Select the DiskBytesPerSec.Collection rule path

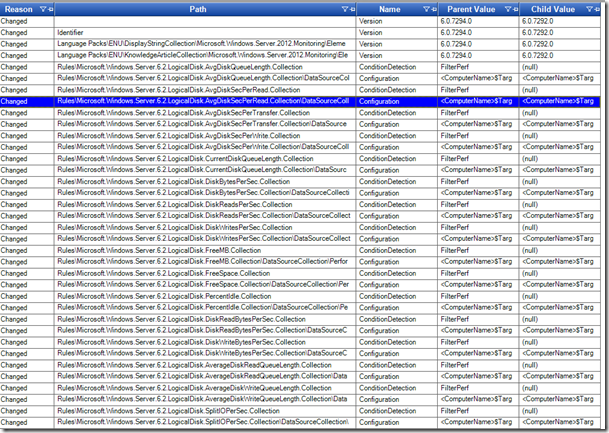tap(205, 181)
